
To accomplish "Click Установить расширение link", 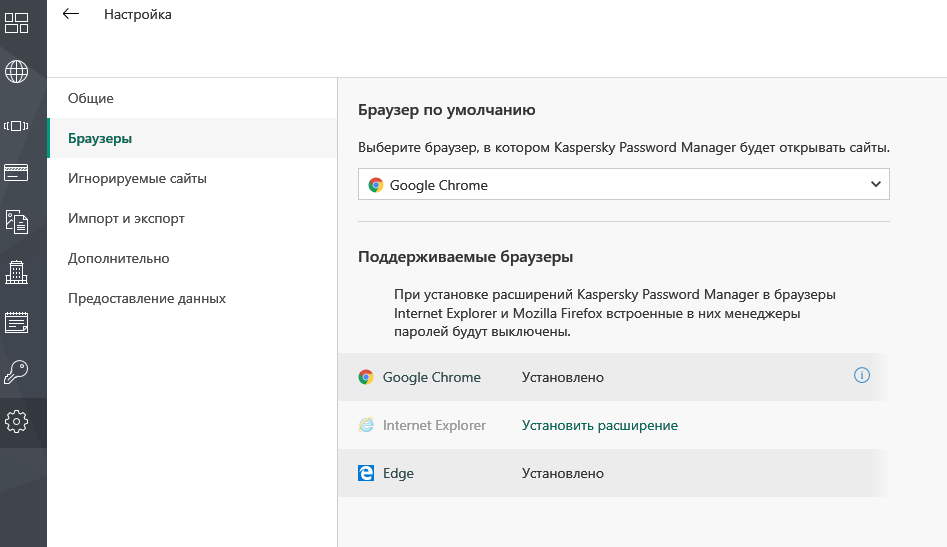I will click(599, 425).
